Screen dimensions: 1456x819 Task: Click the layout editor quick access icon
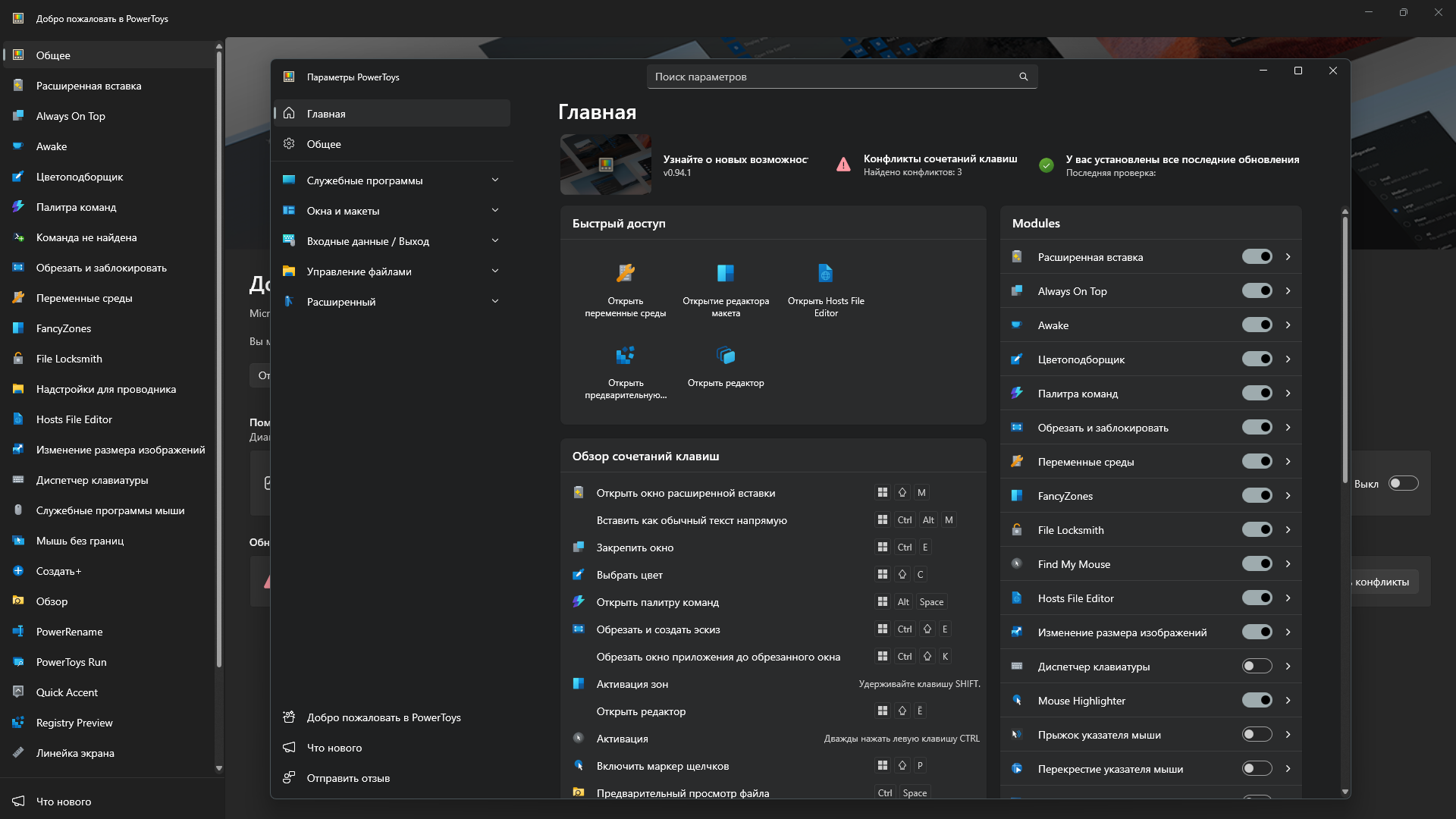click(725, 273)
